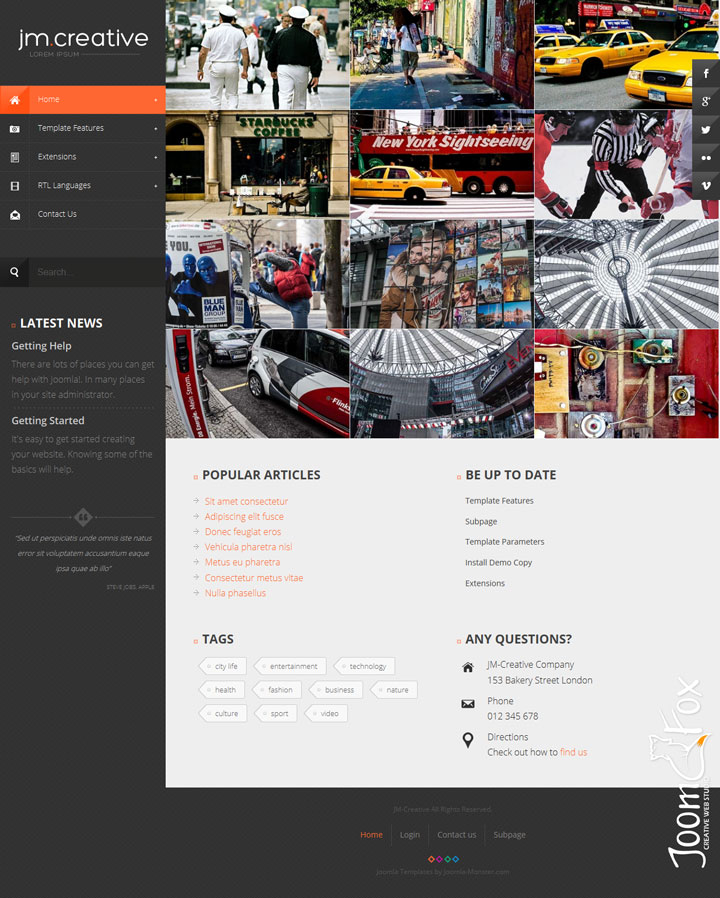
Task: Click the Facebook social icon
Action: 706,73
